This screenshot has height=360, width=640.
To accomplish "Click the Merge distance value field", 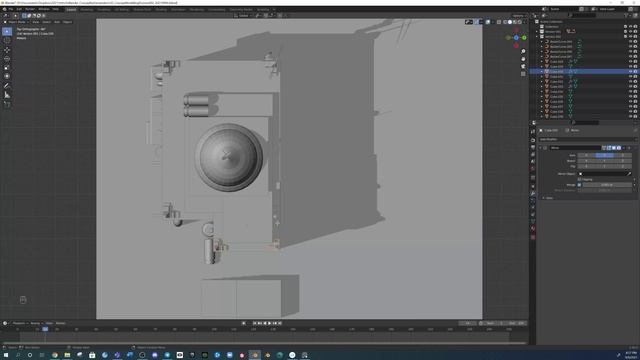I will coord(607,185).
